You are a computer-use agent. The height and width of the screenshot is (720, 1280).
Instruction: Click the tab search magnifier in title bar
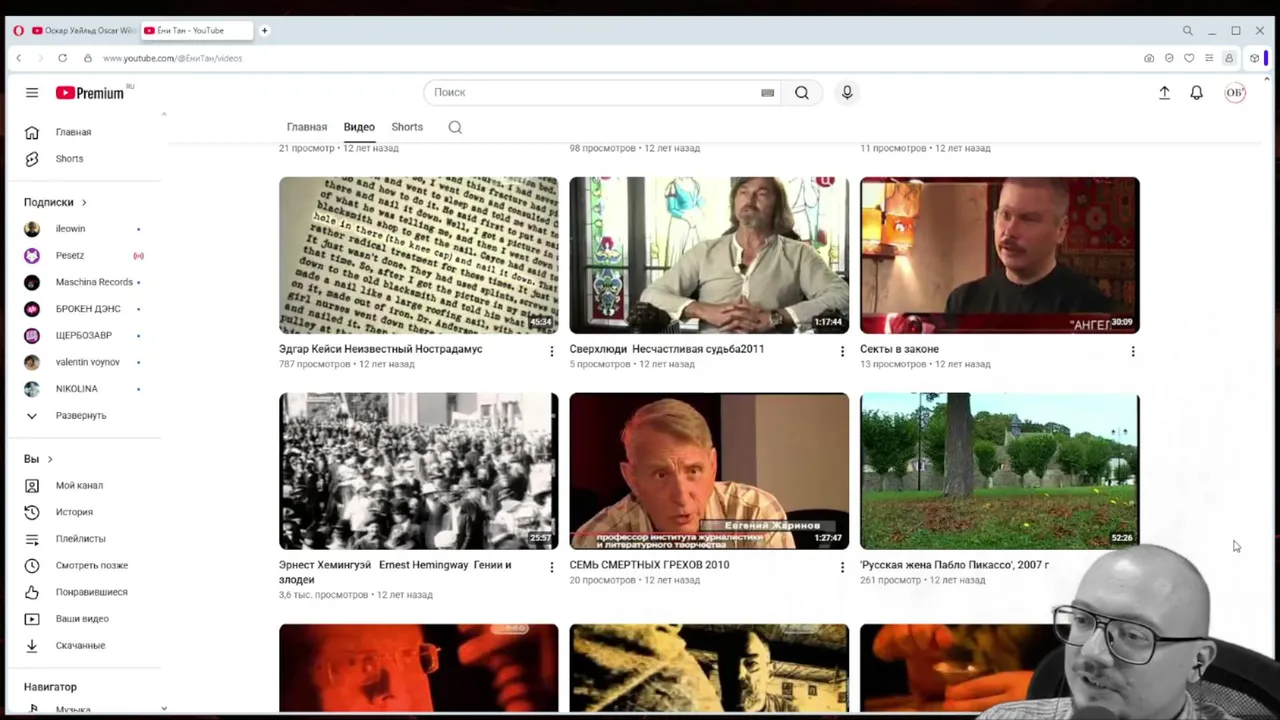pos(1187,31)
